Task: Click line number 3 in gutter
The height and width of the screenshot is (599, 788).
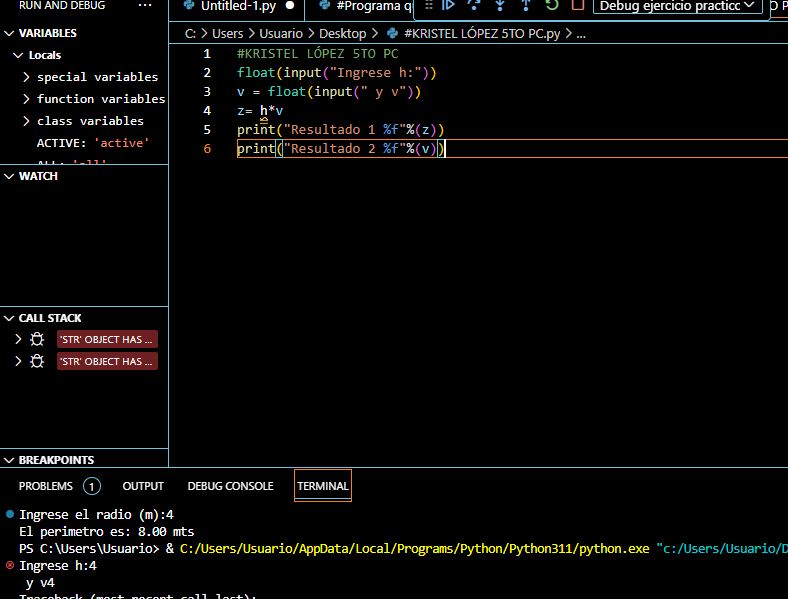Action: 207,92
